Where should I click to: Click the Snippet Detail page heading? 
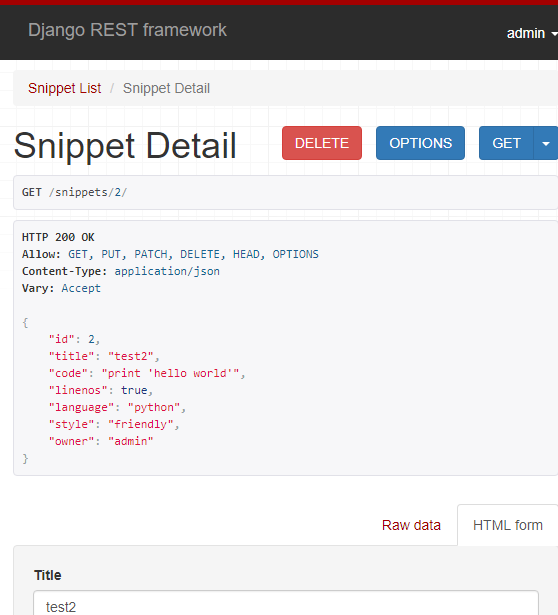(125, 146)
